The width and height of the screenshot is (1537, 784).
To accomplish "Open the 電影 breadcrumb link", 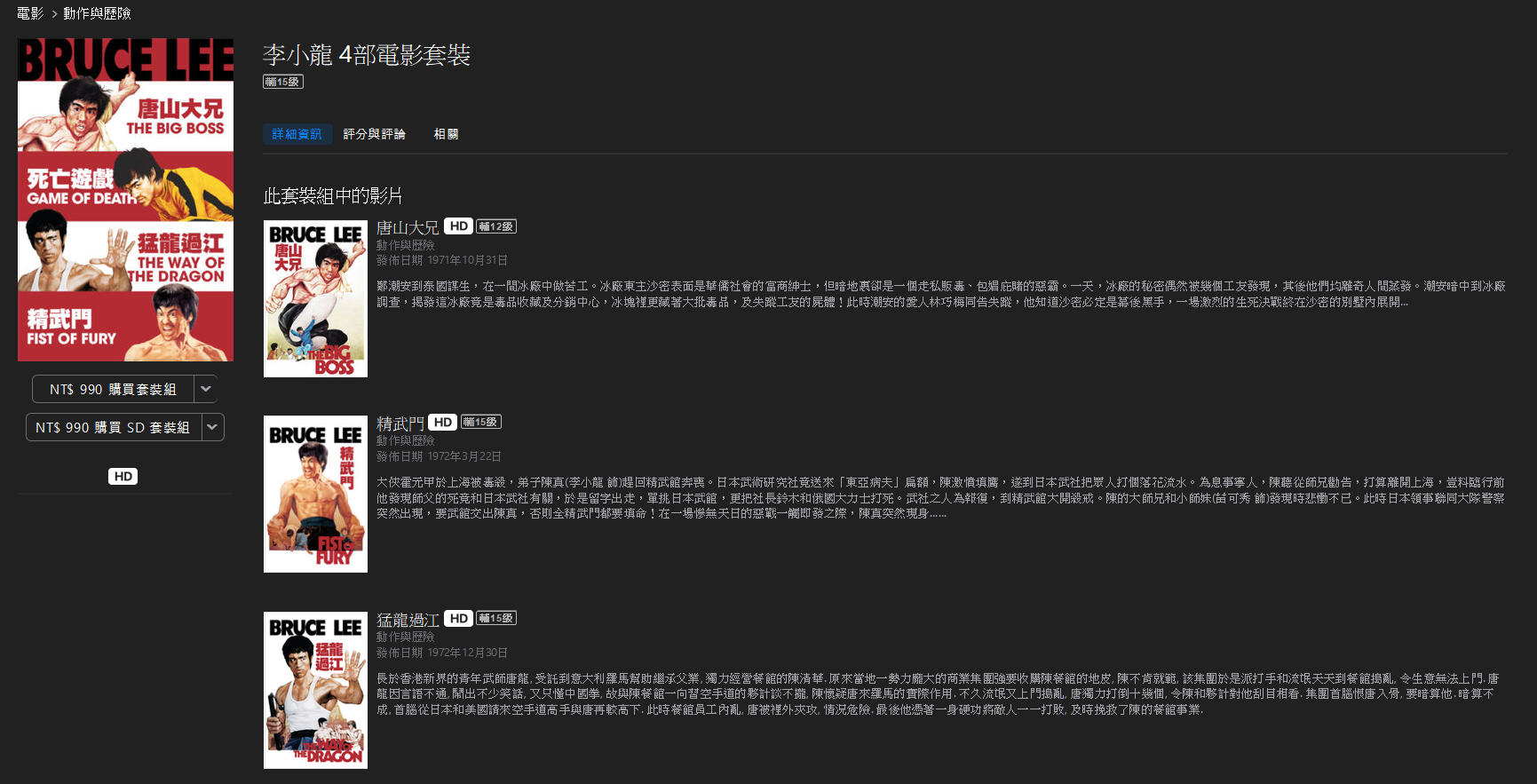I will 30,13.
